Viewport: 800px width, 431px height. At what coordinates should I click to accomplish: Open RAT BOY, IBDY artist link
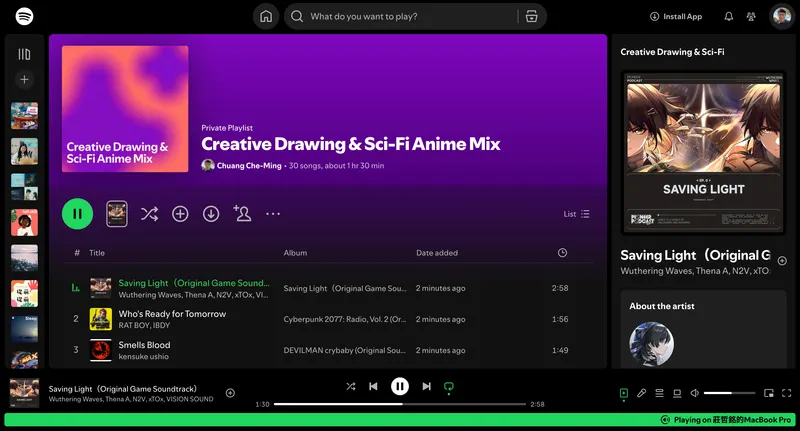click(144, 325)
